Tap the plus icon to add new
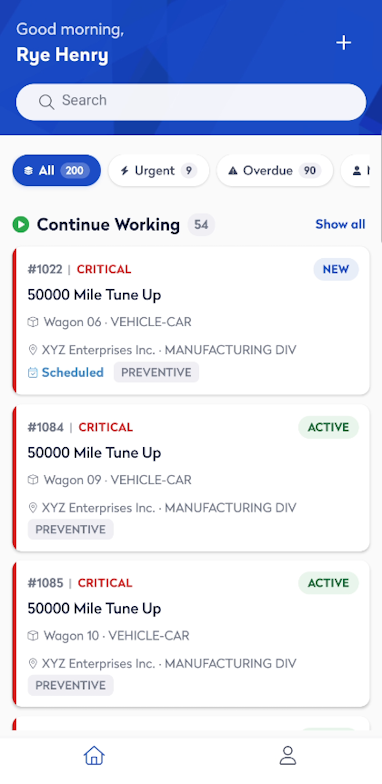Image resolution: width=382 pixels, height=784 pixels. [x=344, y=43]
